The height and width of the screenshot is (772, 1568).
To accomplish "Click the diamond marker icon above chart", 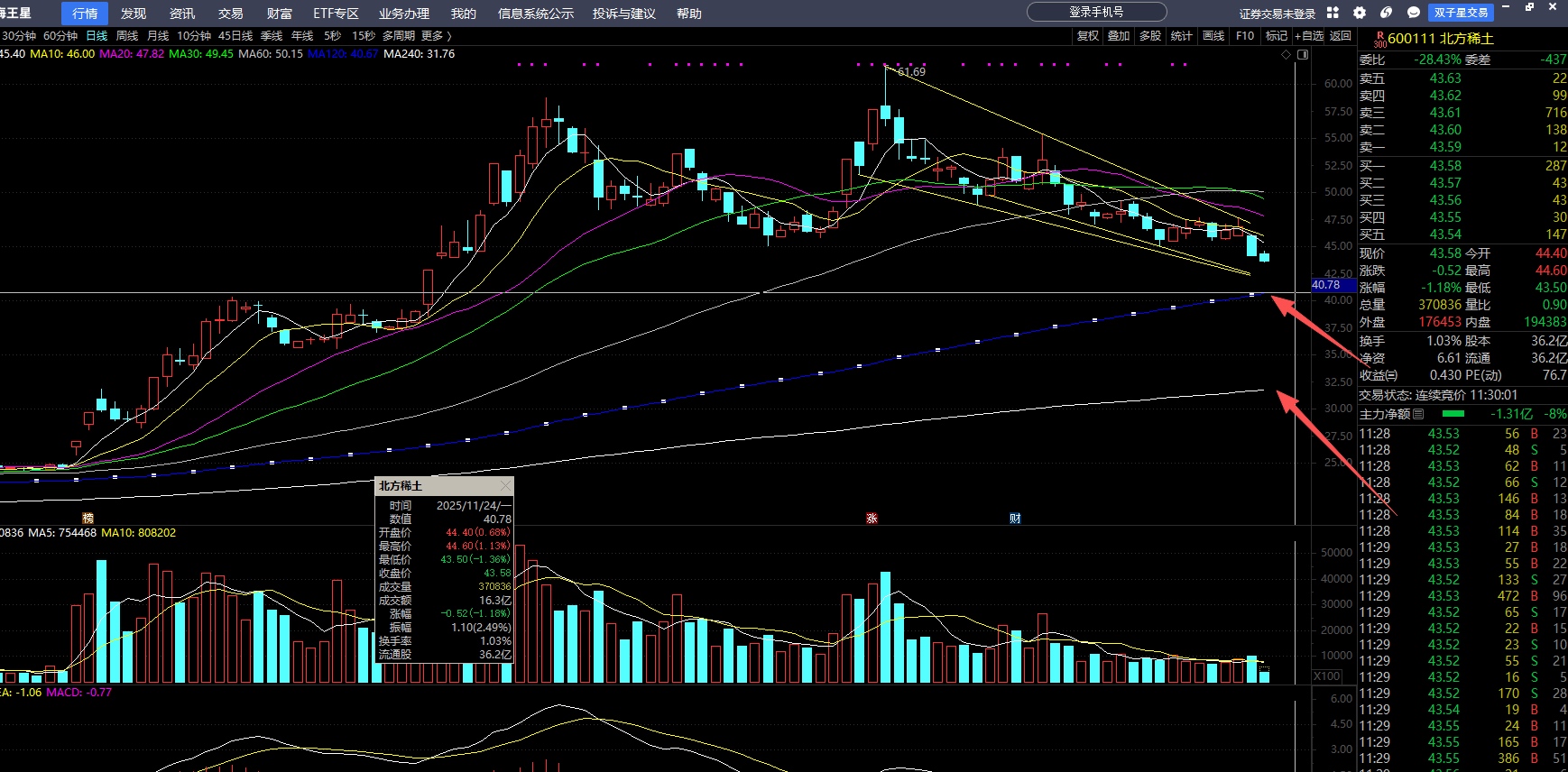I will [x=1287, y=55].
